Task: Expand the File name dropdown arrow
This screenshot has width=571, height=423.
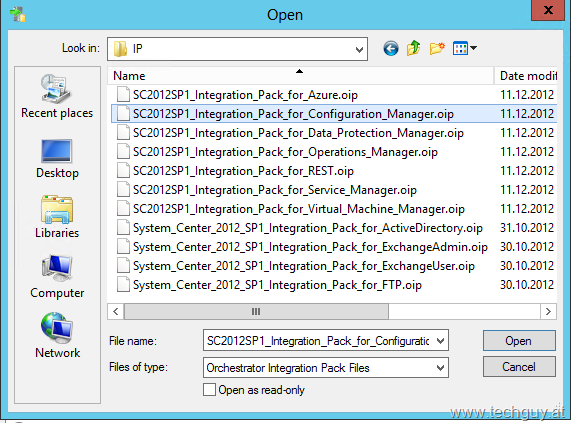Action: tap(441, 341)
